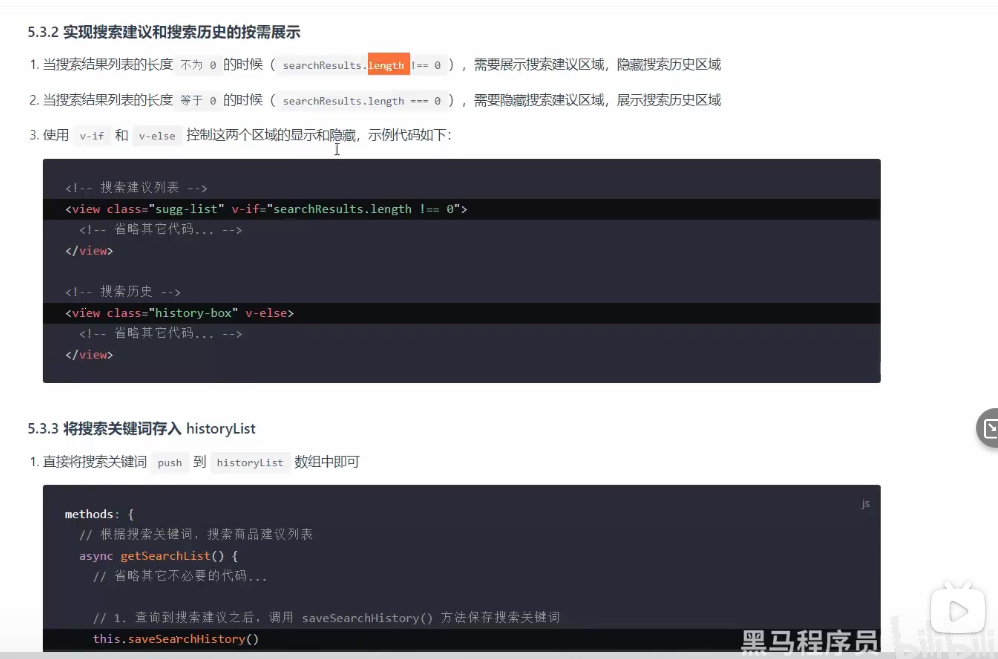Click the inline code historyList
The width and height of the screenshot is (998, 659).
point(250,463)
